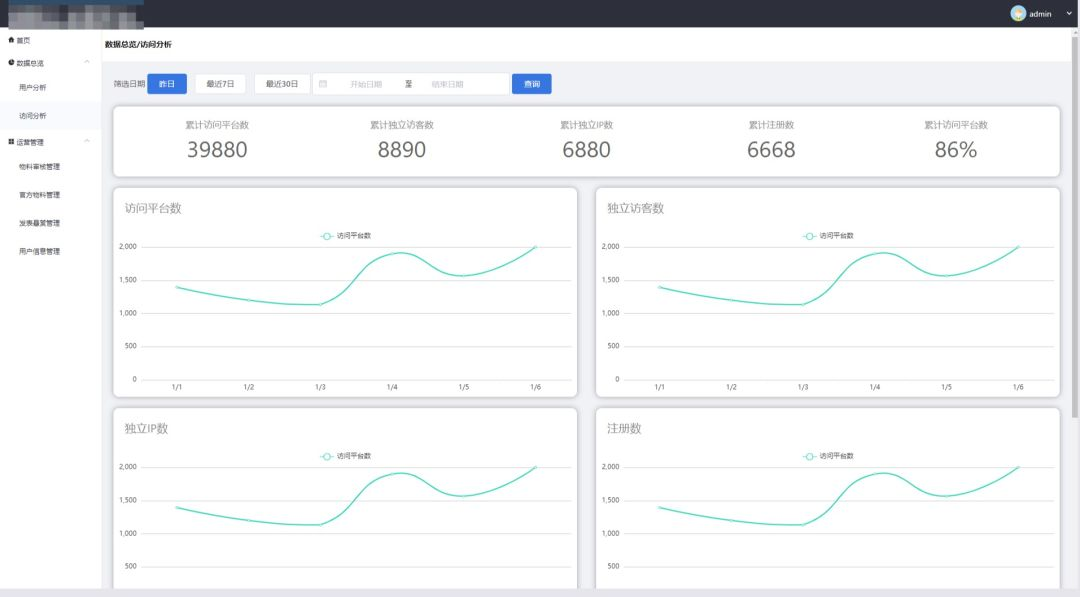Click the 独立IP数 chart title

click(x=146, y=428)
